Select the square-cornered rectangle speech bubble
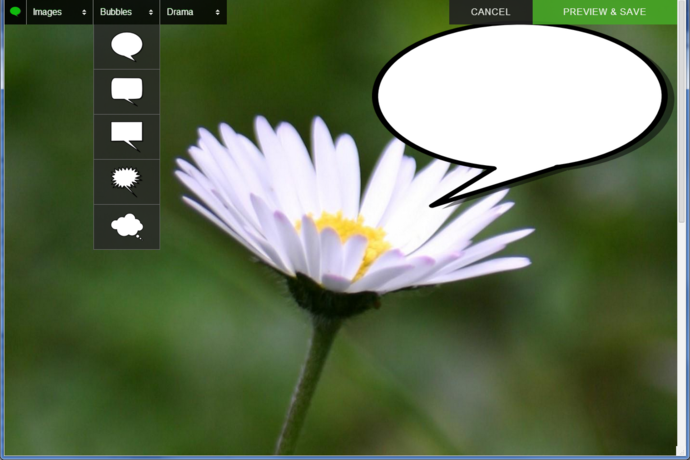This screenshot has width=690, height=460. 127,137
